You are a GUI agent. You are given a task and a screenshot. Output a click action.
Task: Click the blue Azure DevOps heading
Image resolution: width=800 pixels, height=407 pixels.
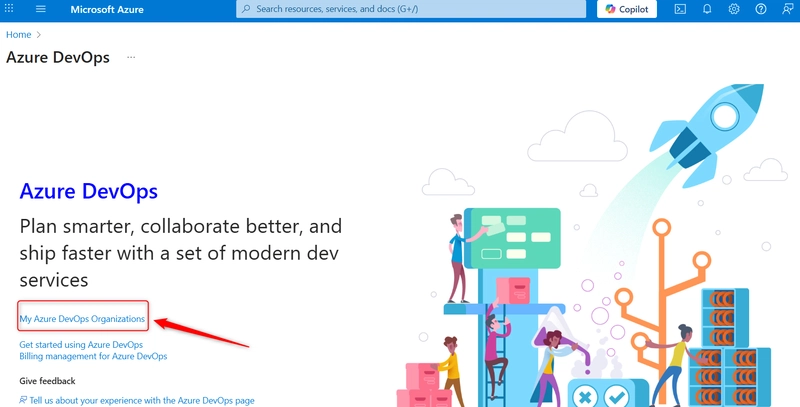click(88, 191)
